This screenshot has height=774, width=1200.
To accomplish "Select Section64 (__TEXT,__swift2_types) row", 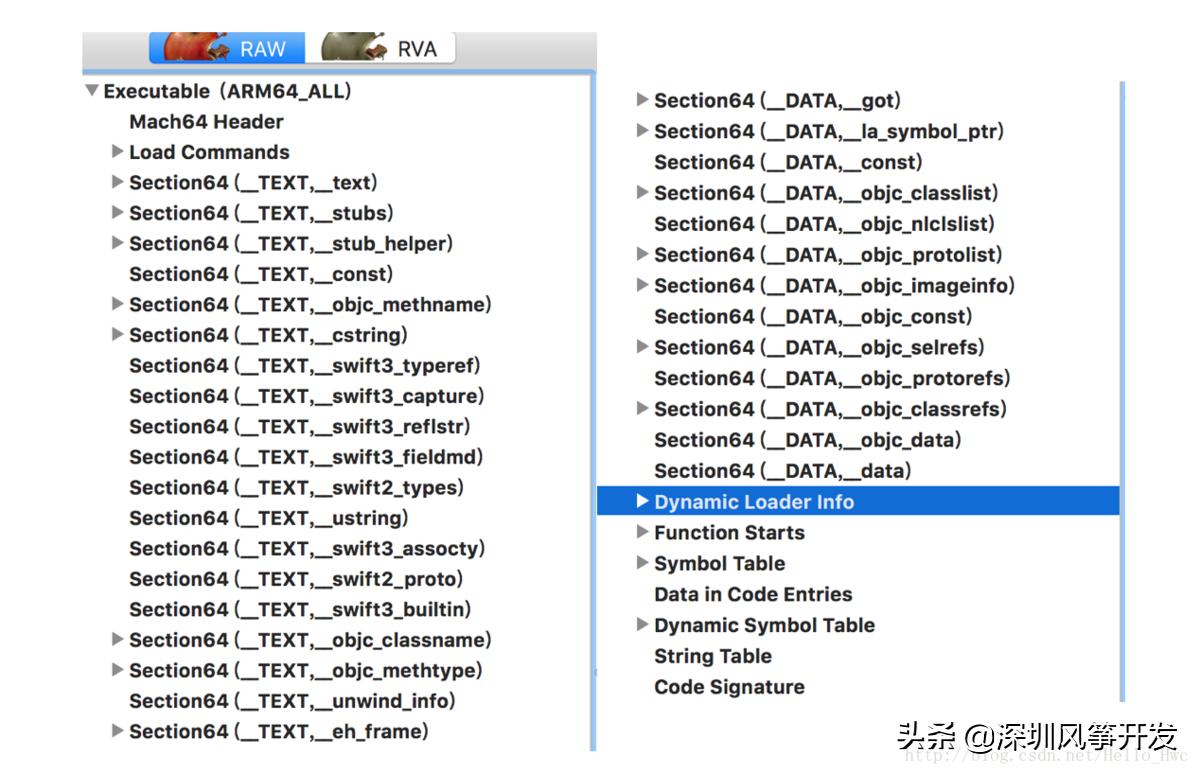I will (x=297, y=488).
